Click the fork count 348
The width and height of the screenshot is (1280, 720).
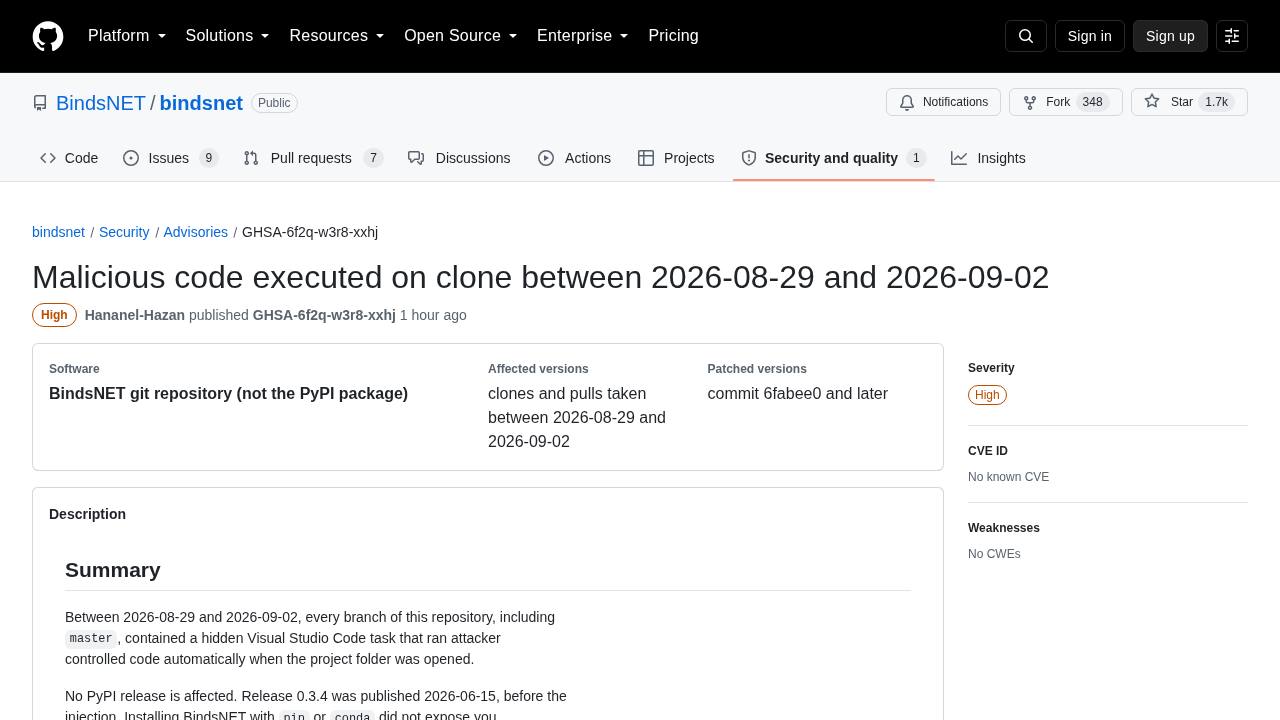coord(1092,102)
